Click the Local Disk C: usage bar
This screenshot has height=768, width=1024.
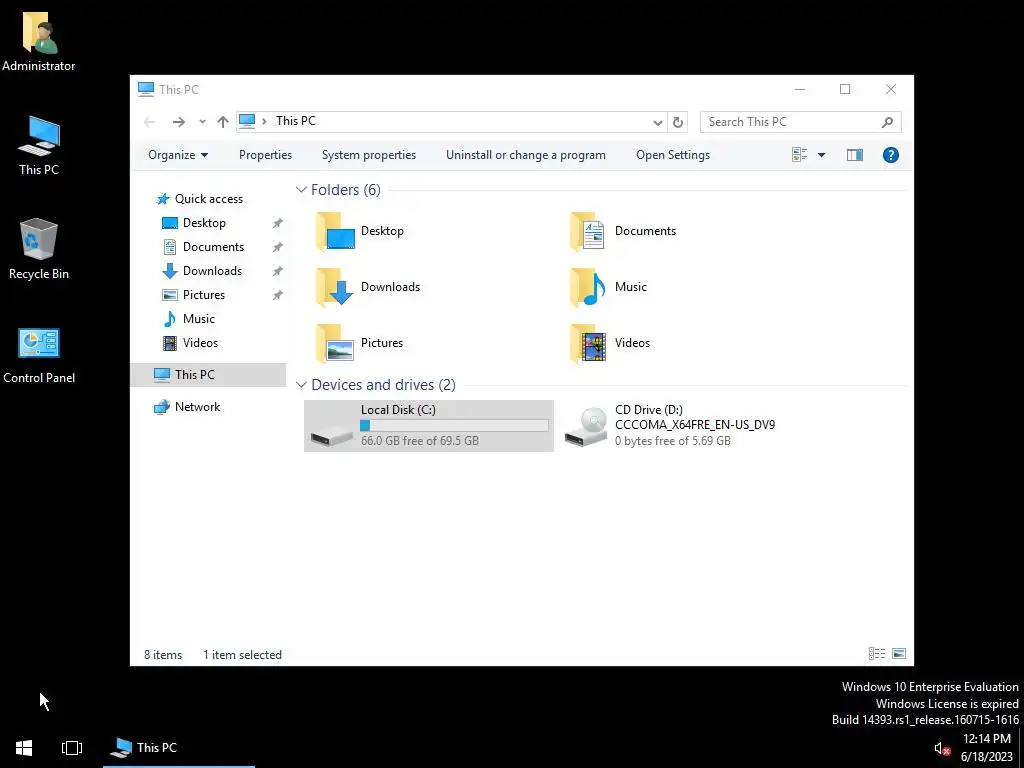tap(454, 426)
